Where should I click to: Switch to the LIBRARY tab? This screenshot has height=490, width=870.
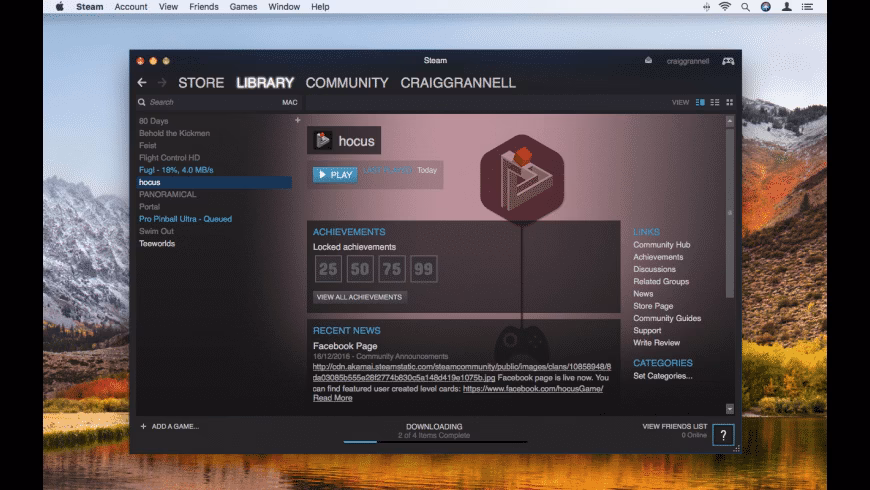coord(265,83)
